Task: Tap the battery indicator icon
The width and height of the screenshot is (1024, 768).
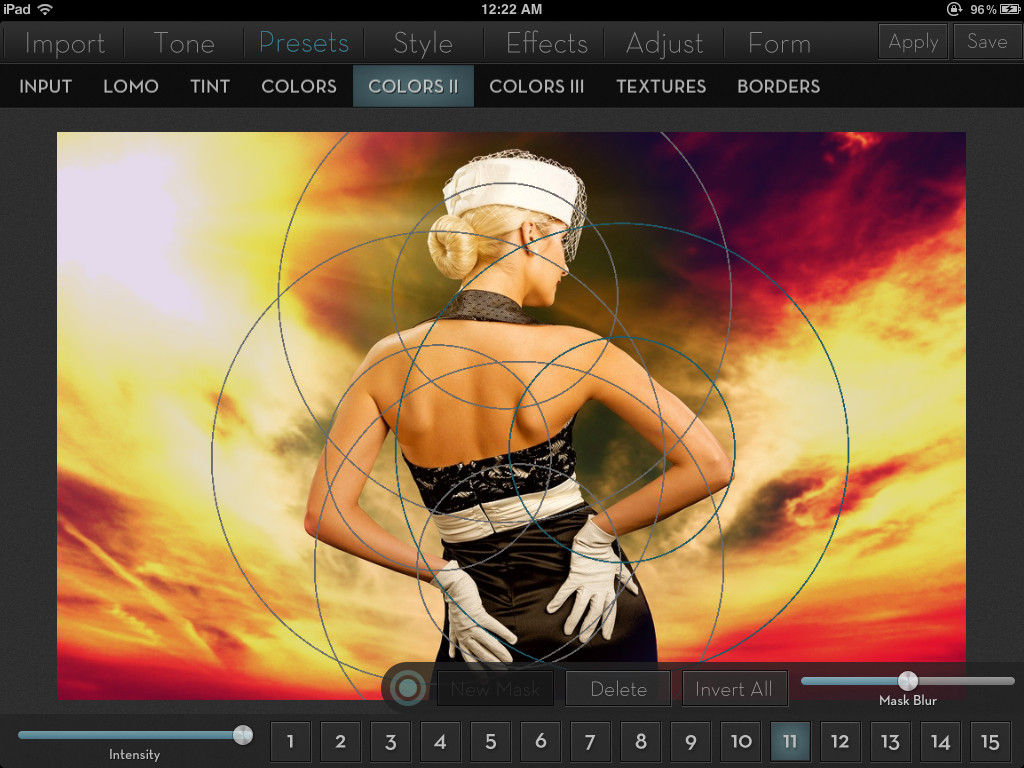Action: click(x=1010, y=9)
